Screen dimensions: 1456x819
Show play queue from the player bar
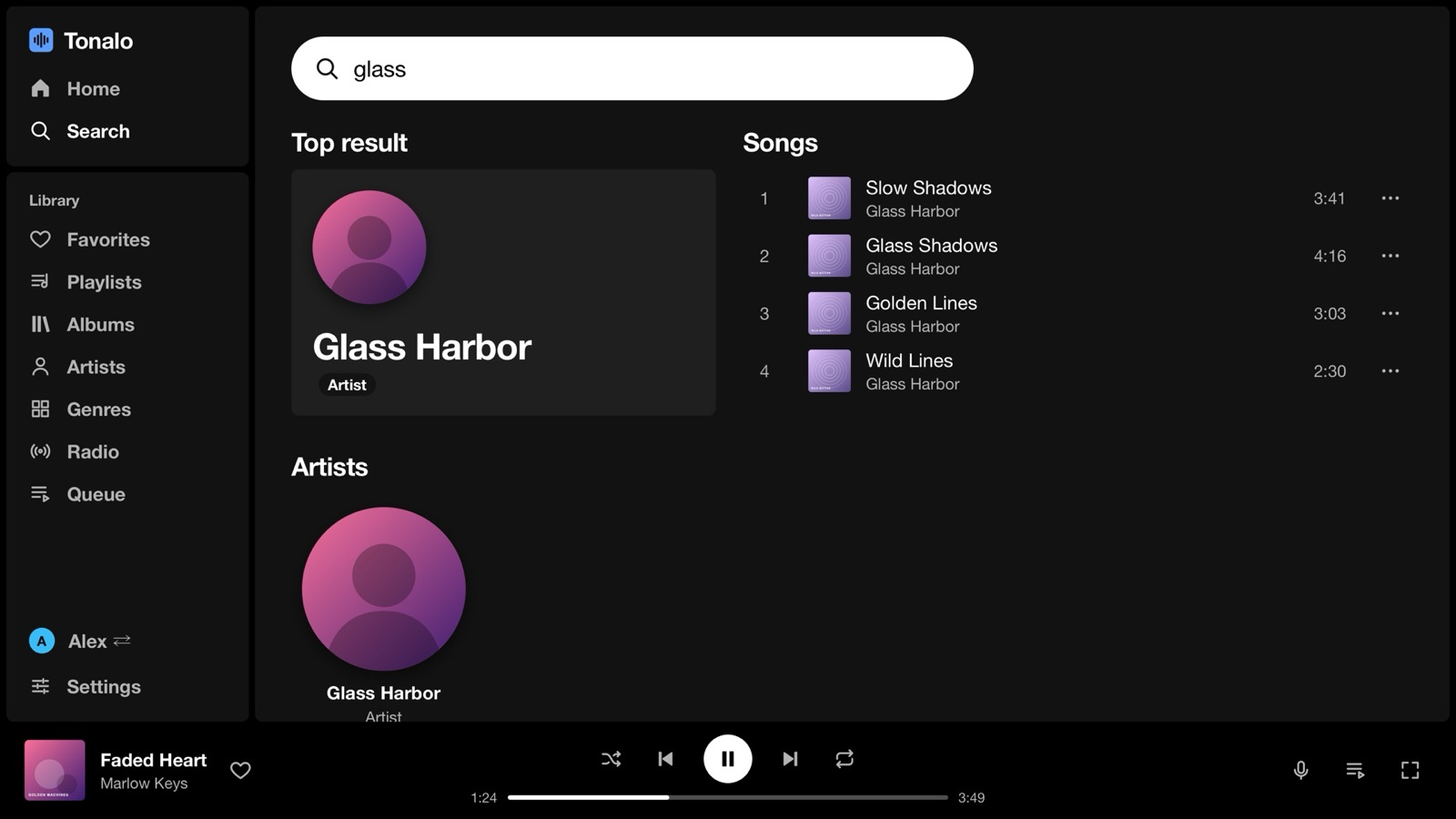tap(1355, 771)
